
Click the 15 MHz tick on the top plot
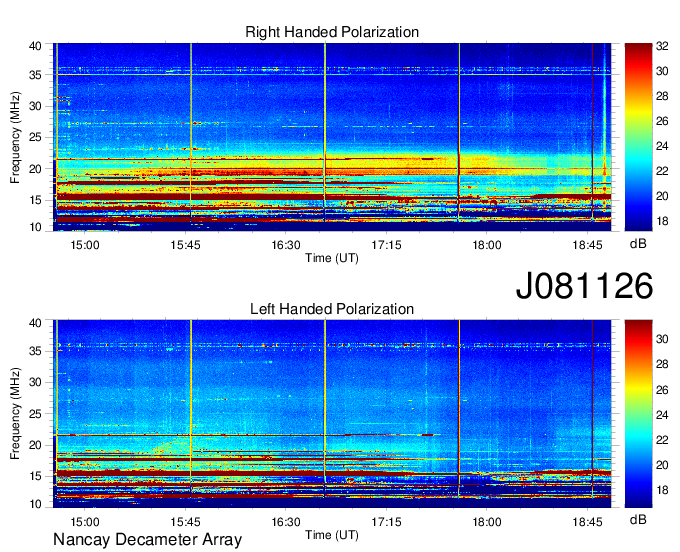click(x=35, y=200)
